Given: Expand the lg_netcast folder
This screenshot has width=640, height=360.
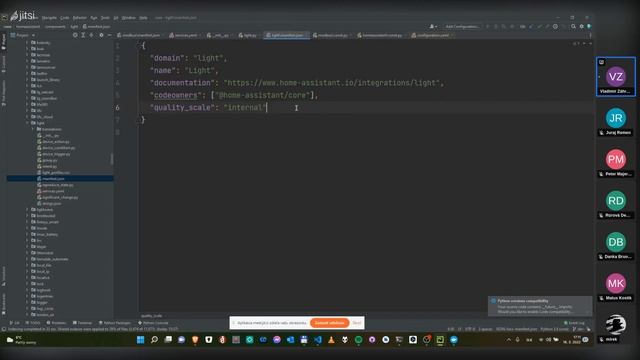Looking at the screenshot, I should coord(28,92).
